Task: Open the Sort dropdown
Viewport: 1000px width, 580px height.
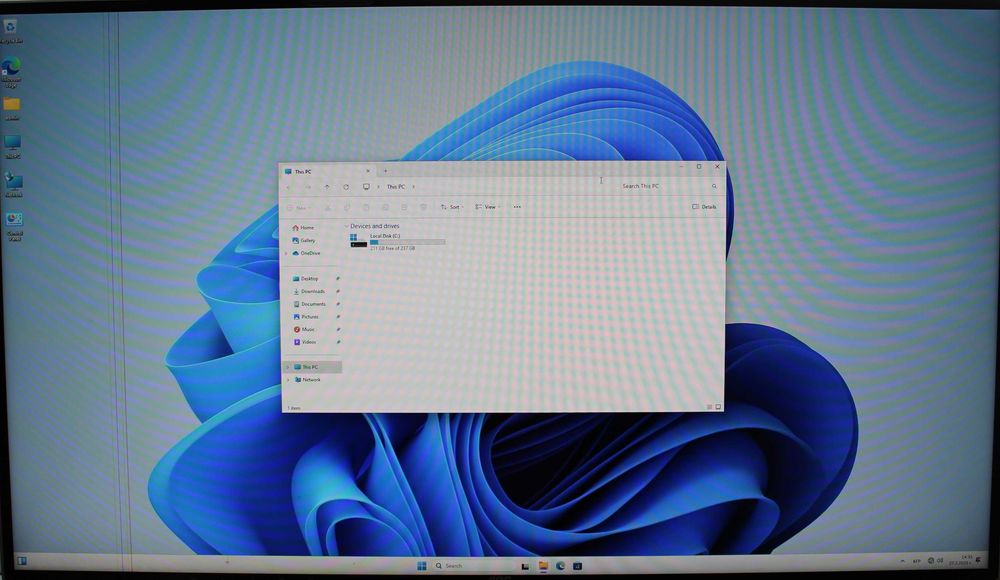Action: coord(452,207)
